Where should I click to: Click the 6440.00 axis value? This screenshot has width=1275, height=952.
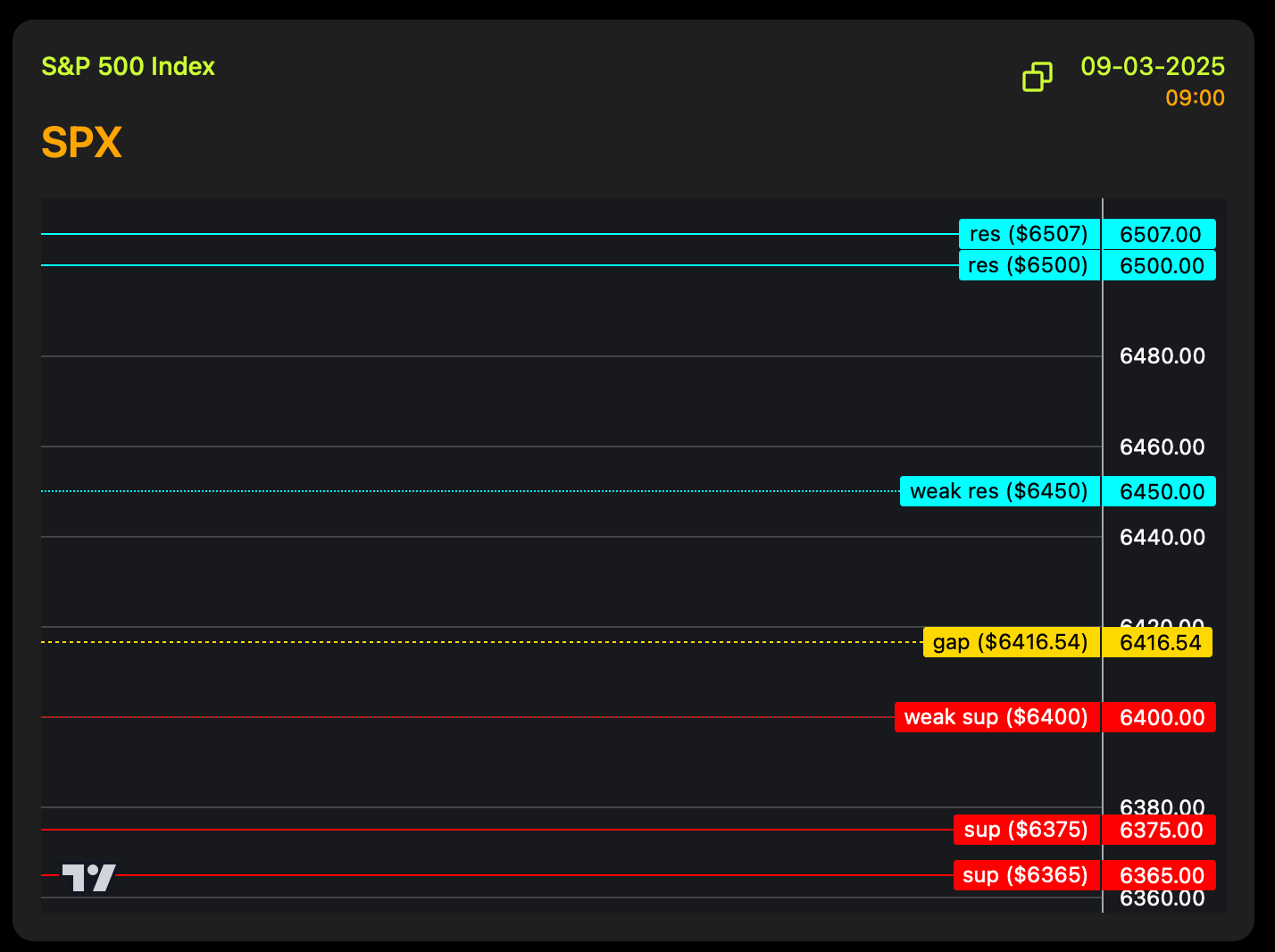[1162, 537]
